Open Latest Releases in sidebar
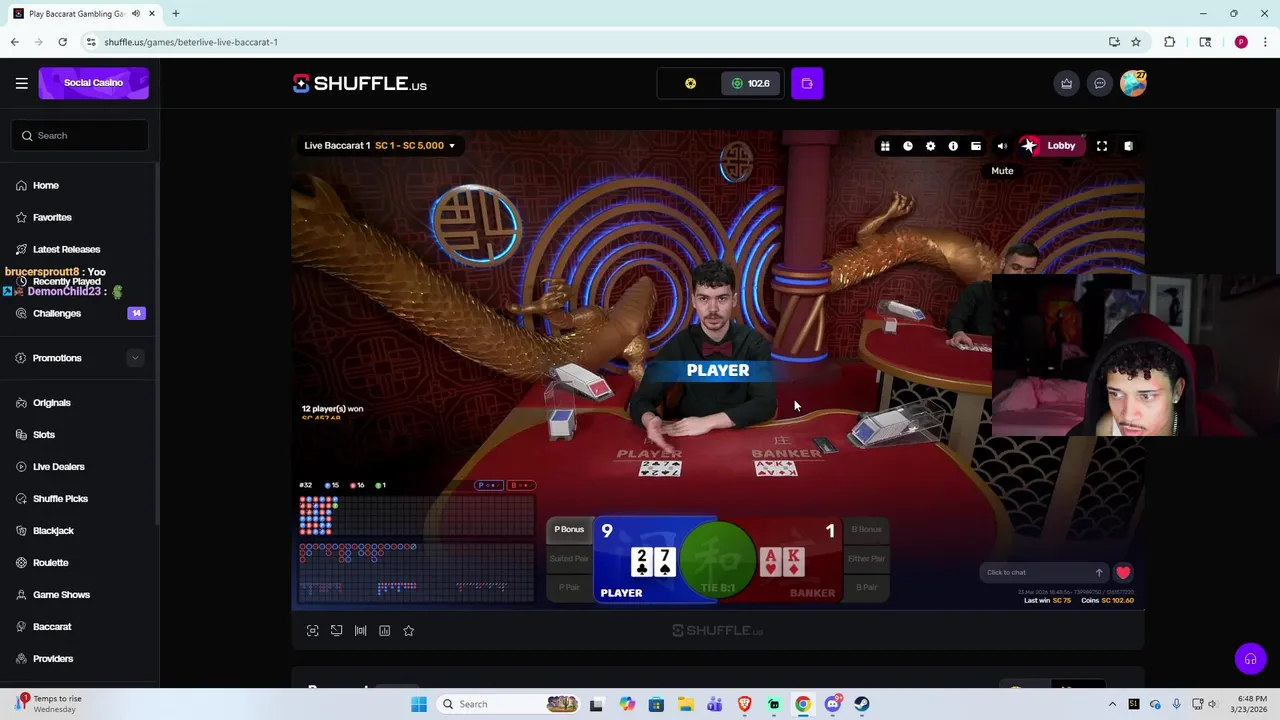1280x720 pixels. (x=66, y=249)
